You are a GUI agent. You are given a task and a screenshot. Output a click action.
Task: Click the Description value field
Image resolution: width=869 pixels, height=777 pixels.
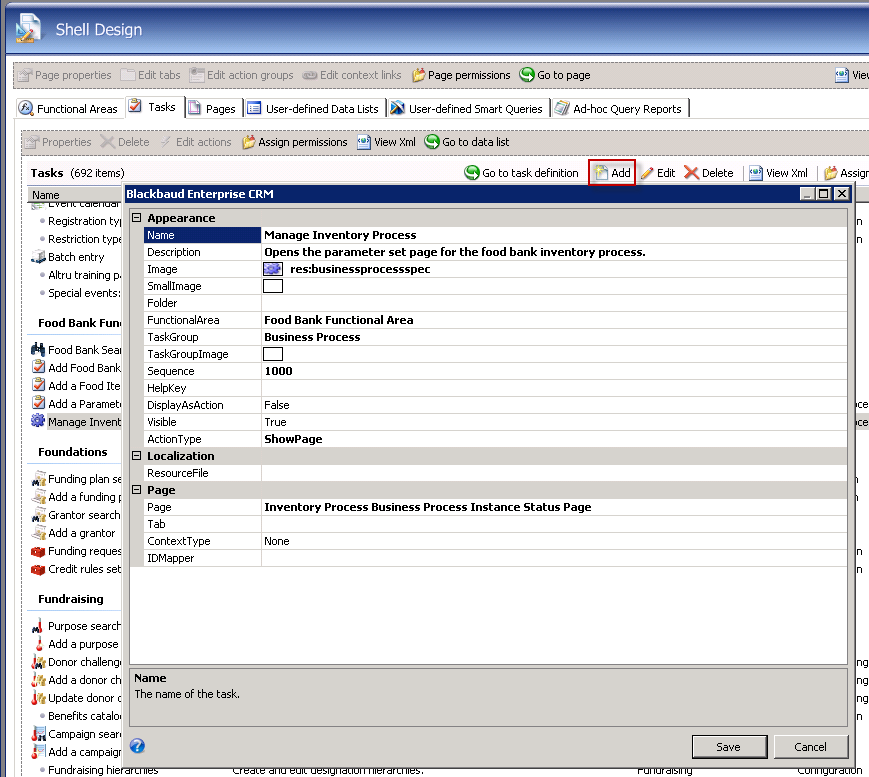point(554,252)
